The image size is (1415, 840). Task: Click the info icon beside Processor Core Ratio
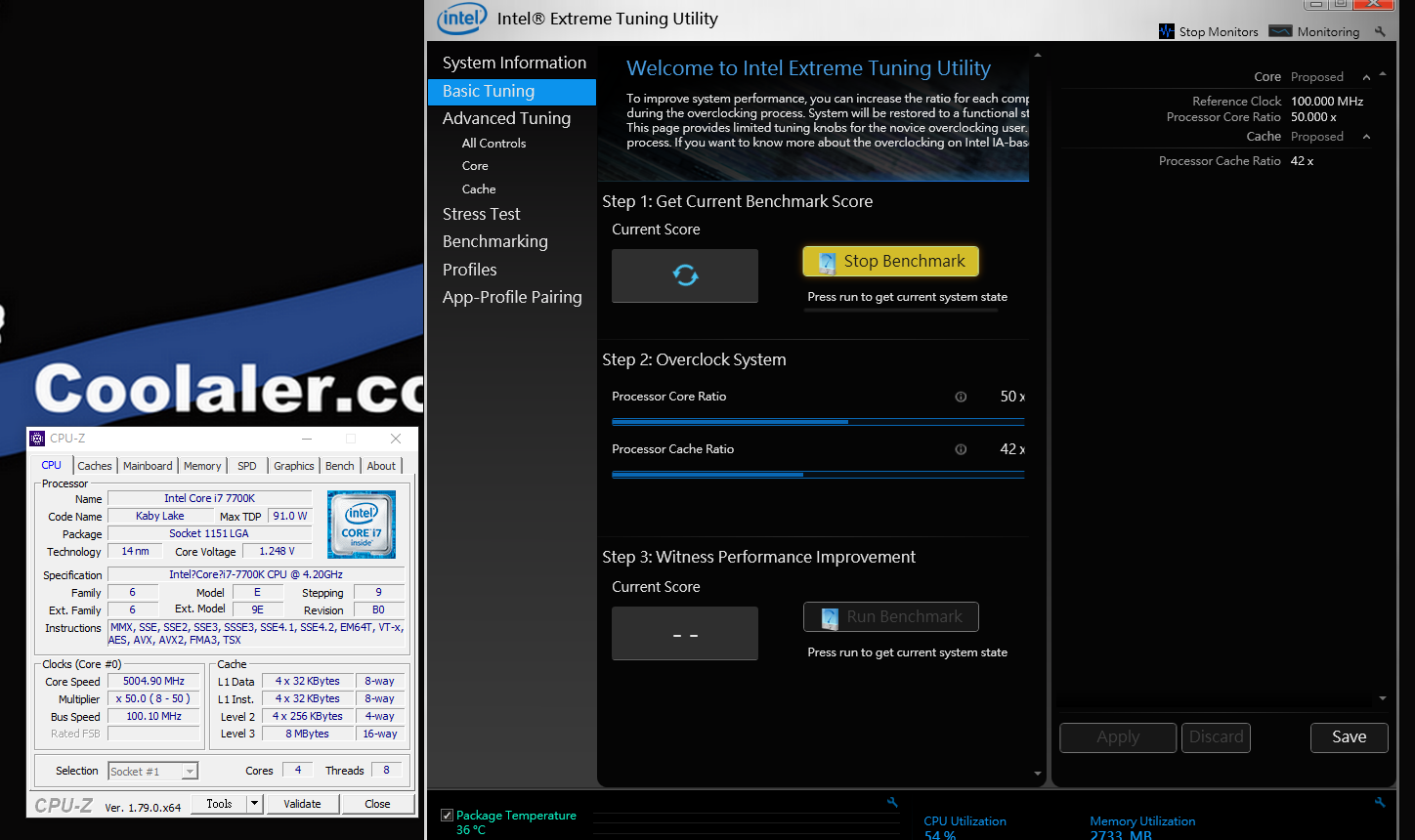[961, 397]
